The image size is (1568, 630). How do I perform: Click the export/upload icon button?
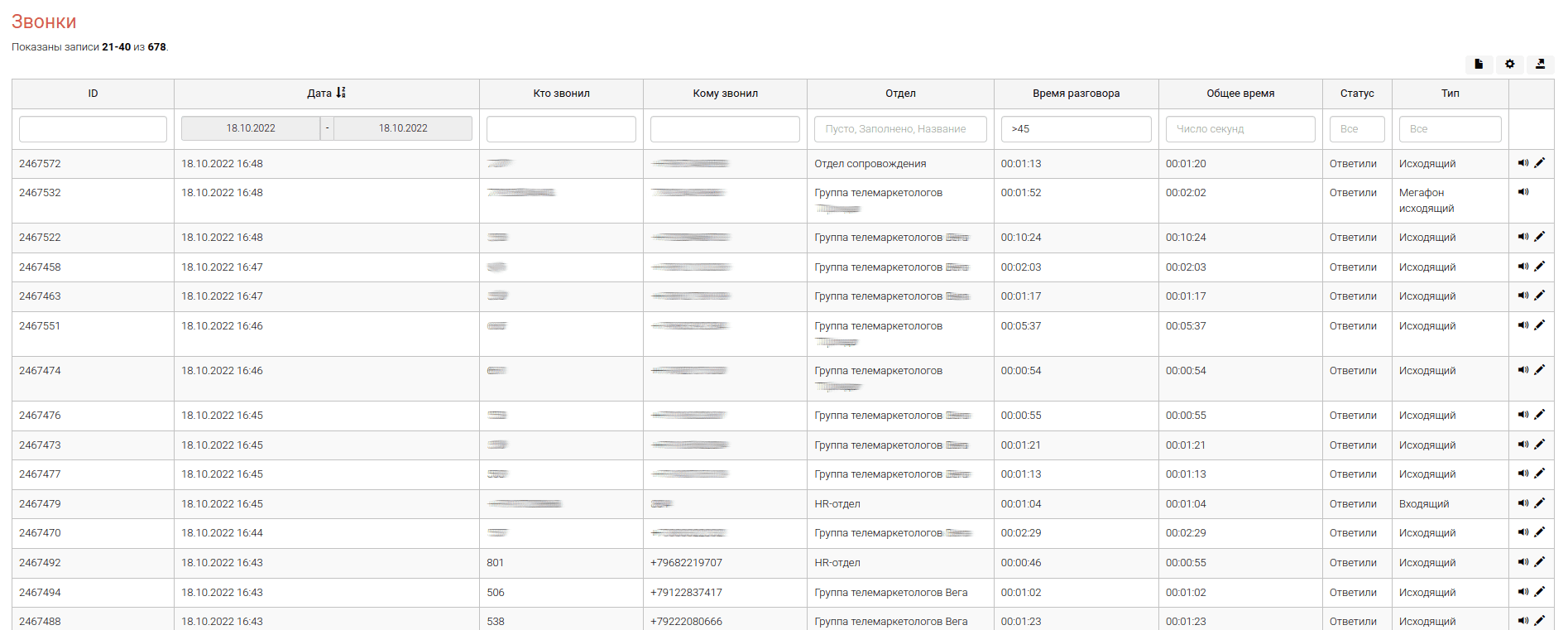pos(1540,64)
